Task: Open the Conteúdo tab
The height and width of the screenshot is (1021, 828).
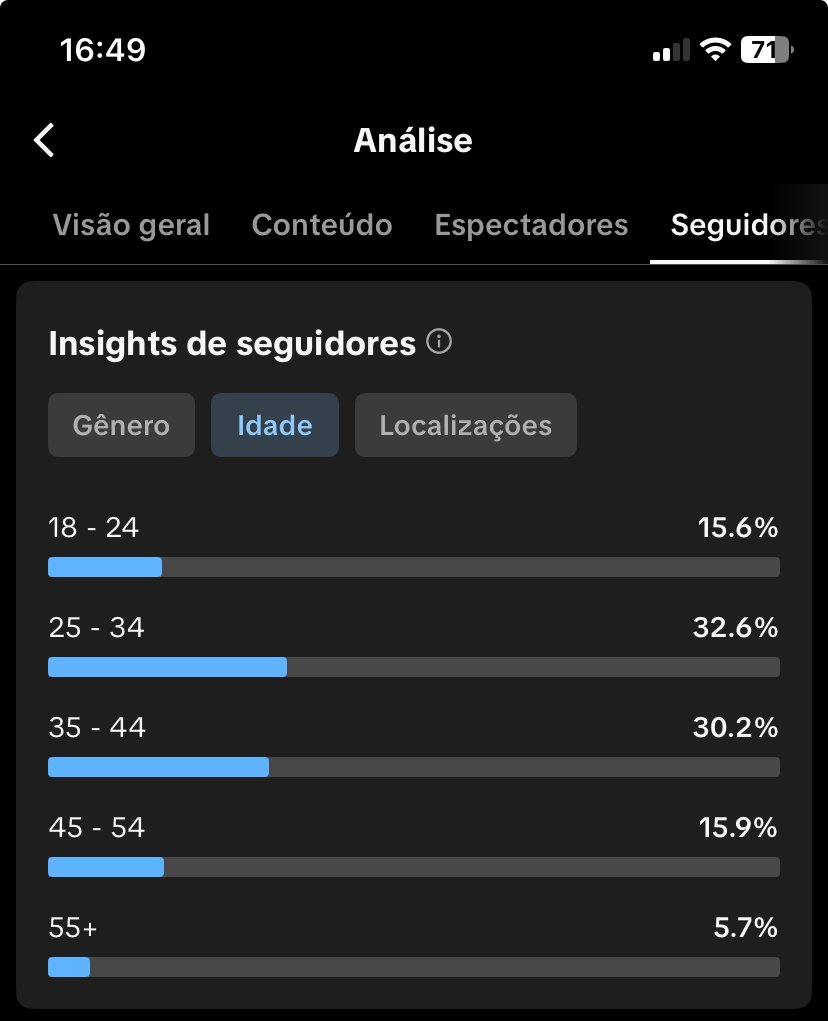Action: (x=322, y=225)
